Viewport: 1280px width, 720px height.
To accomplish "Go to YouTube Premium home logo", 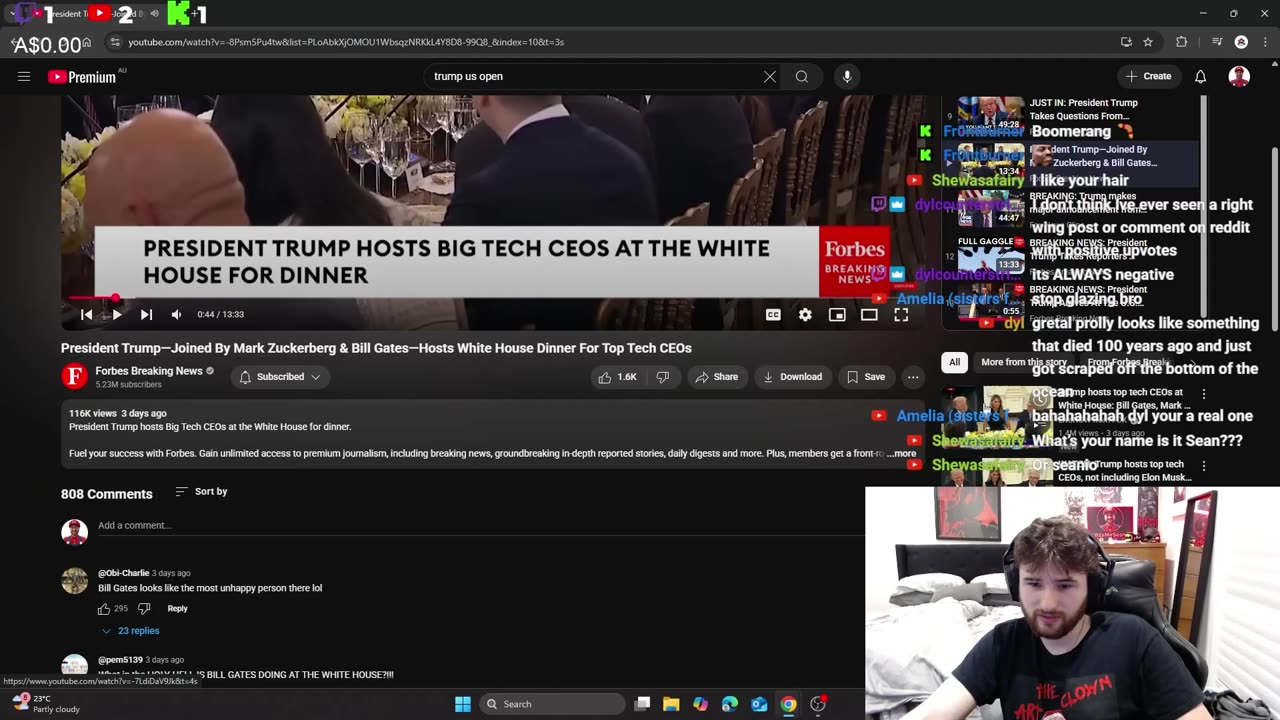I will [x=82, y=77].
